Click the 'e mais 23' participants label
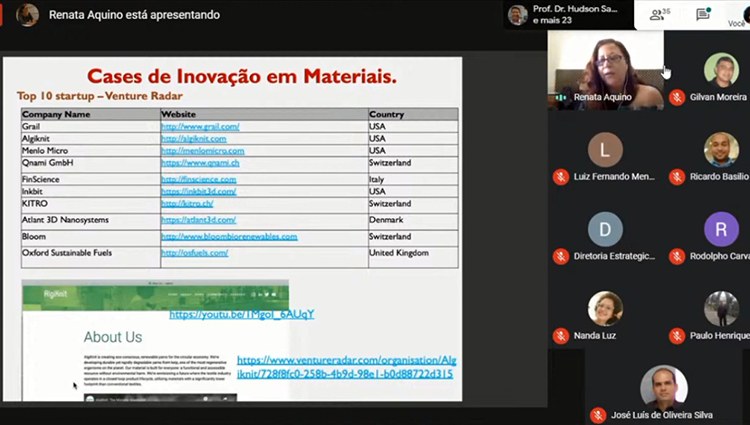This screenshot has height=425, width=750. [552, 21]
